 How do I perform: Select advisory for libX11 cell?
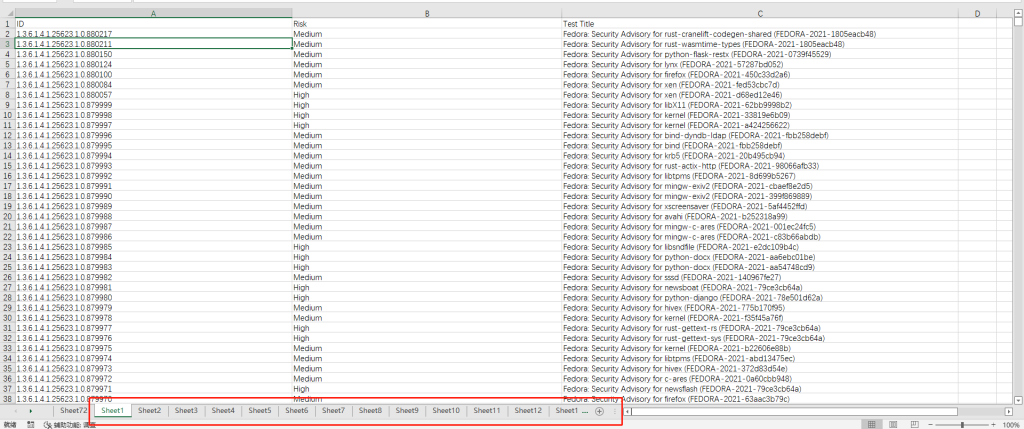(x=760, y=104)
